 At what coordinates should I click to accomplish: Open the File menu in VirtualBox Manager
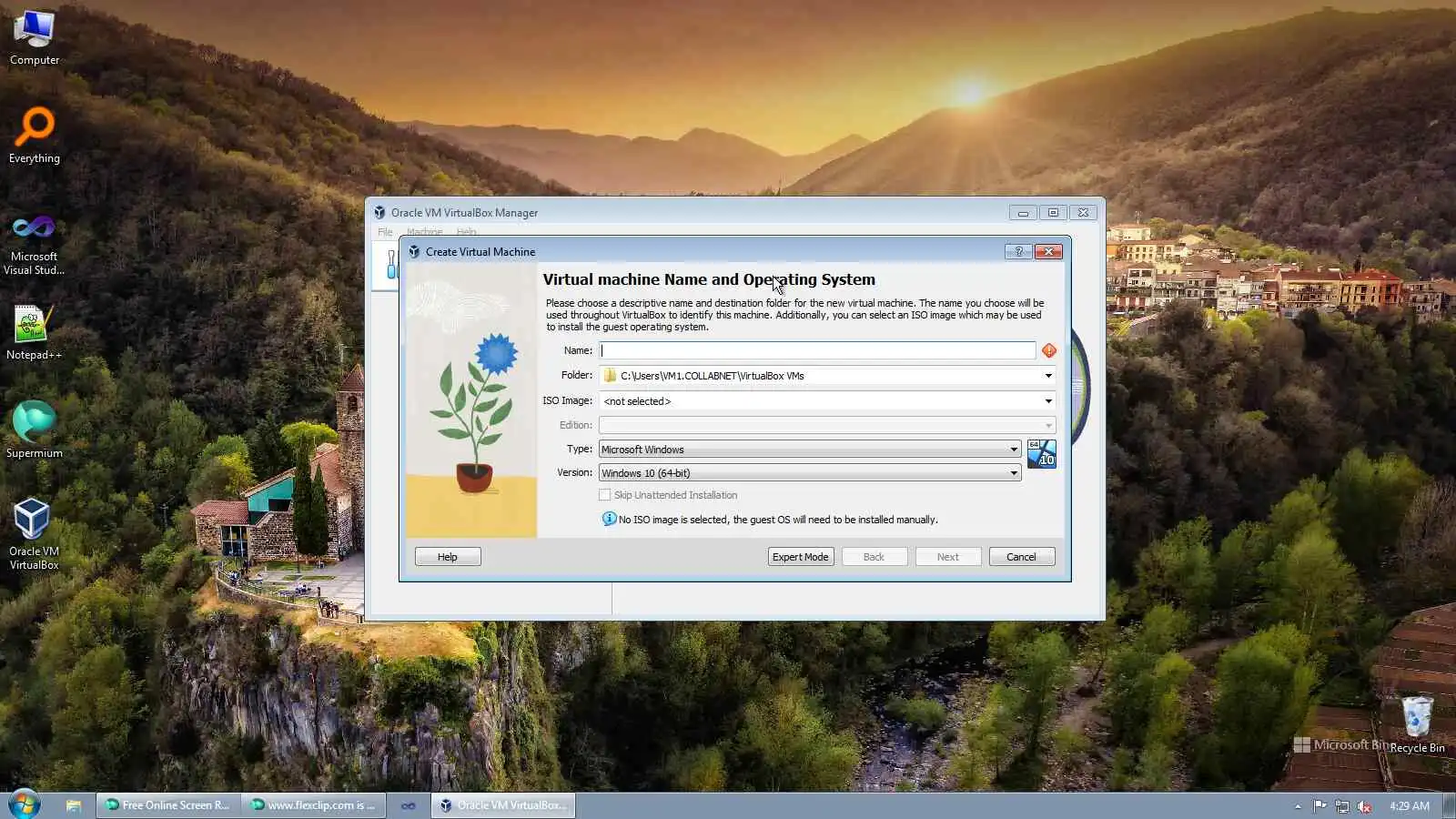385,232
